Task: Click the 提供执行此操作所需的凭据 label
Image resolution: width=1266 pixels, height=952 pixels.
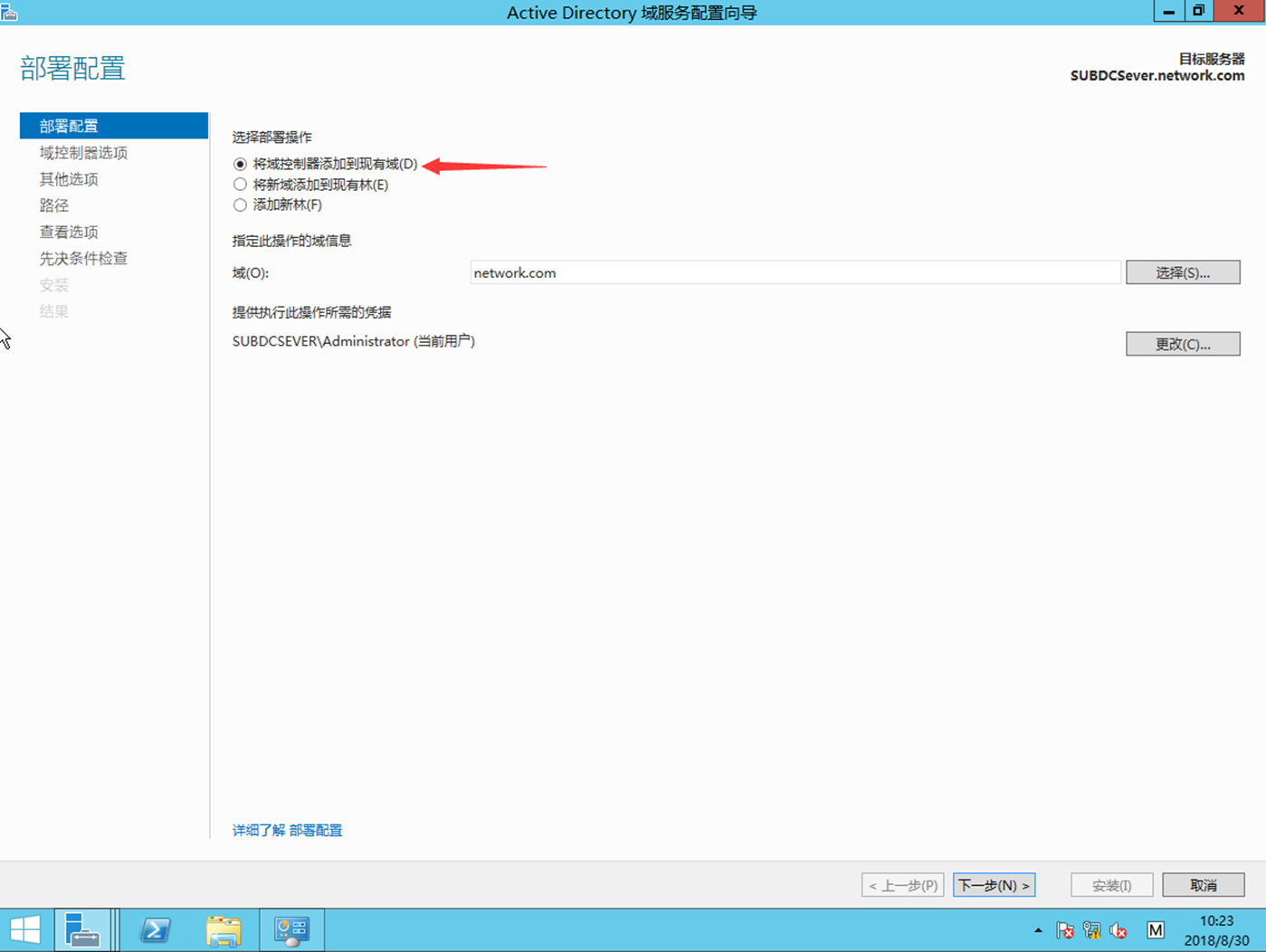Action: [x=311, y=312]
